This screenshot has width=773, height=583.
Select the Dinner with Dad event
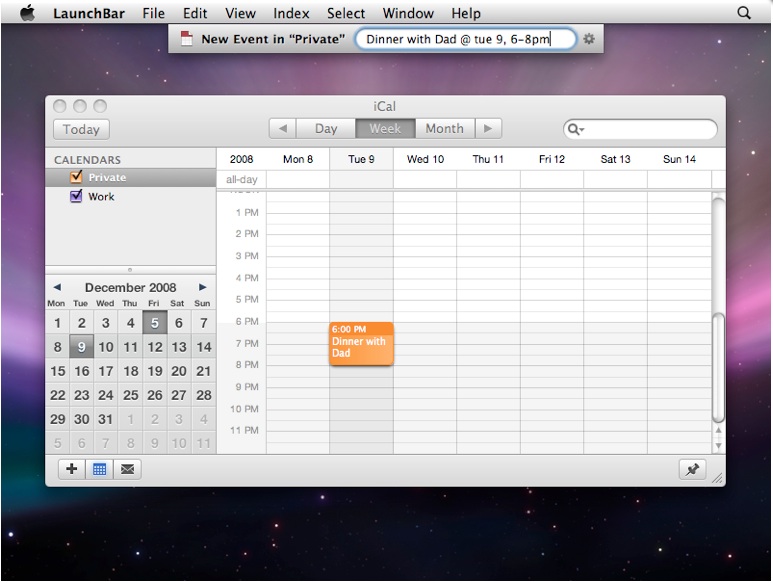(361, 345)
